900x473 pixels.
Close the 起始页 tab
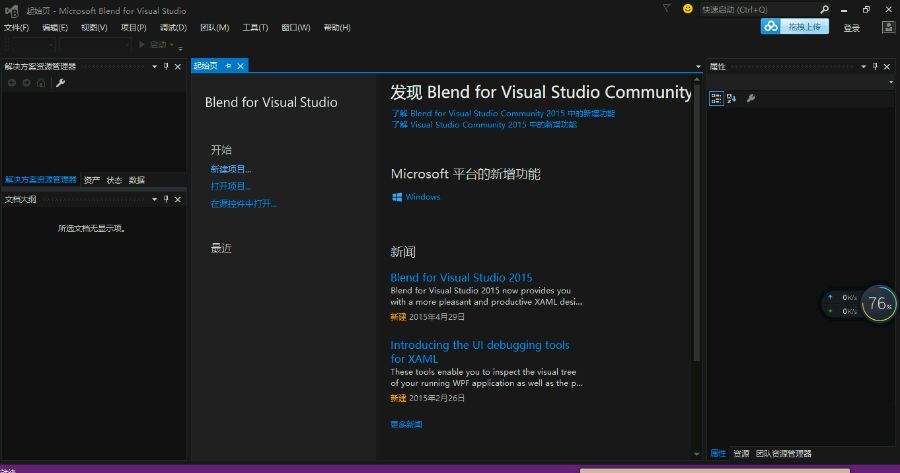pos(240,66)
